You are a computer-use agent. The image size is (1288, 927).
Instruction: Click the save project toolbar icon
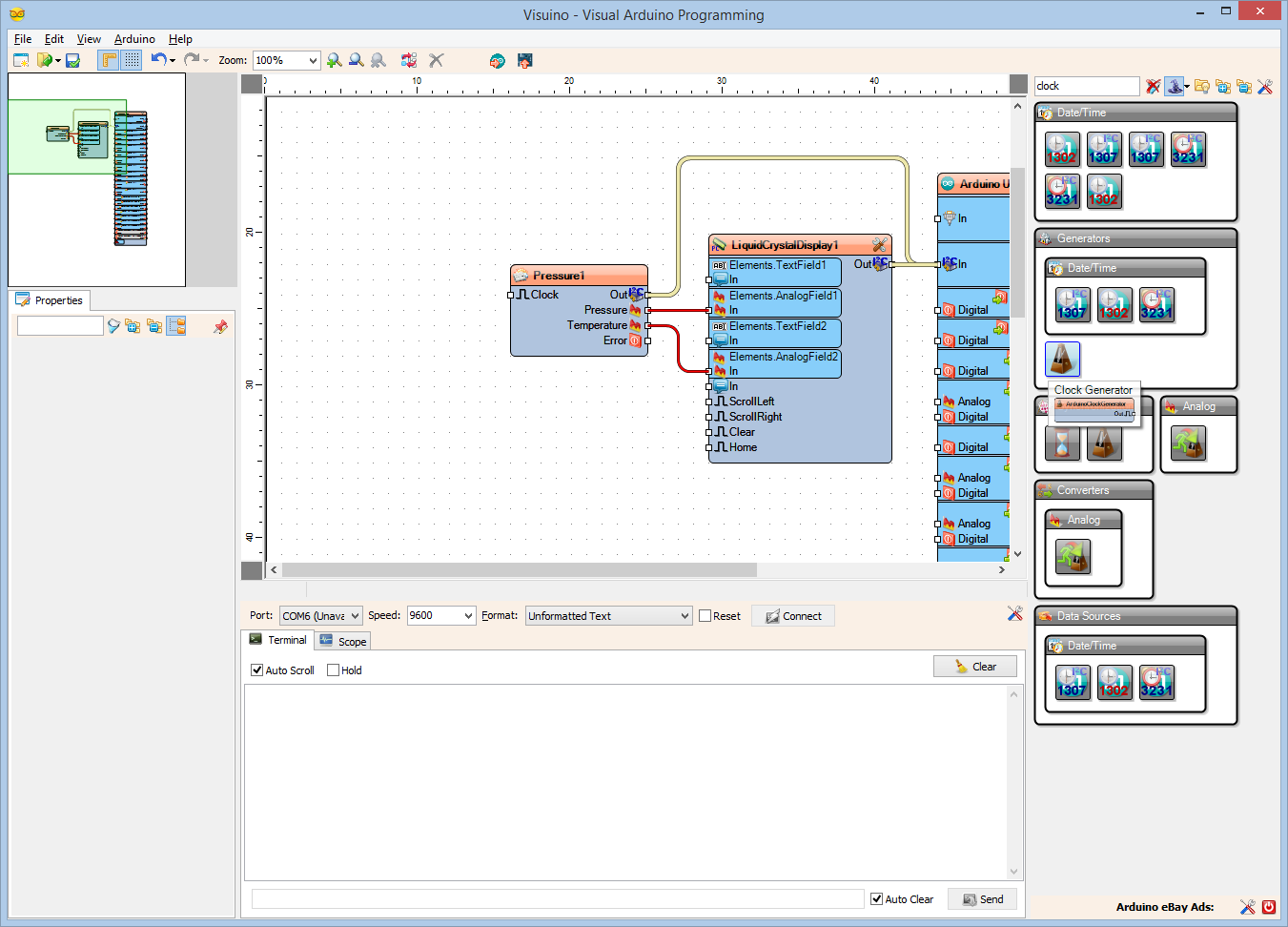pos(72,60)
